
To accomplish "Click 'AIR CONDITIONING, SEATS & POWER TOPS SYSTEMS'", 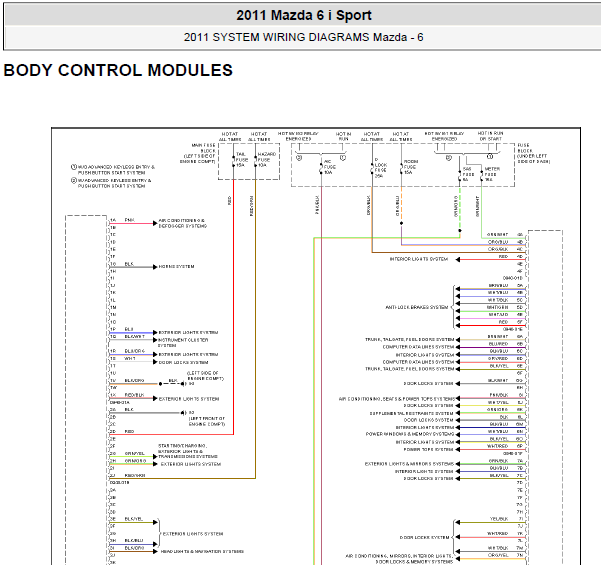I will click(x=397, y=399).
